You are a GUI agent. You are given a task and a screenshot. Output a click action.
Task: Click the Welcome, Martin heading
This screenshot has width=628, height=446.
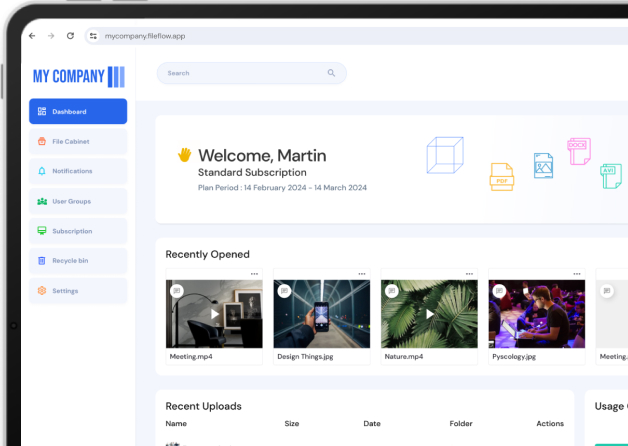(x=262, y=155)
